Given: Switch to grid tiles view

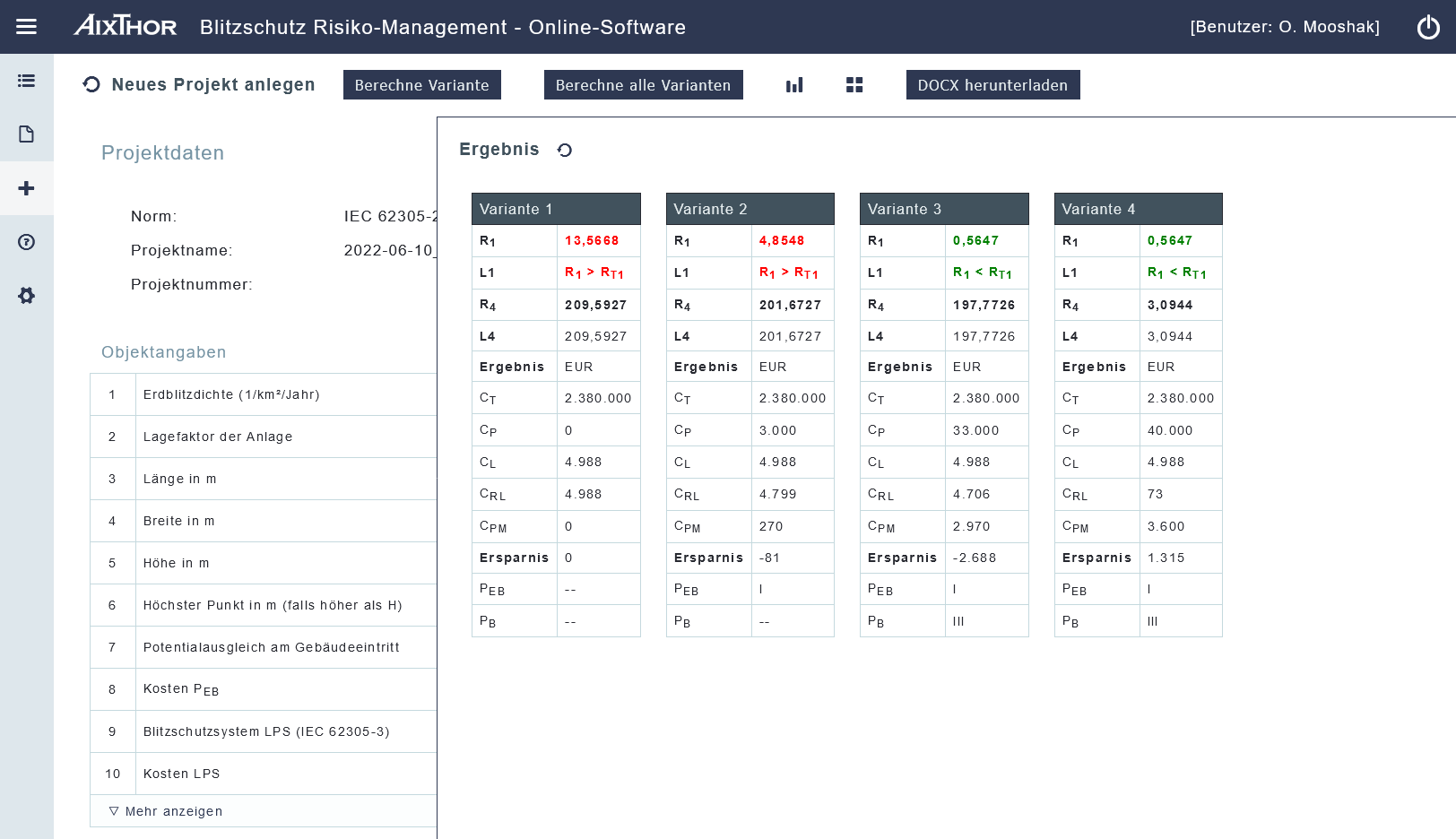Looking at the screenshot, I should click(854, 85).
